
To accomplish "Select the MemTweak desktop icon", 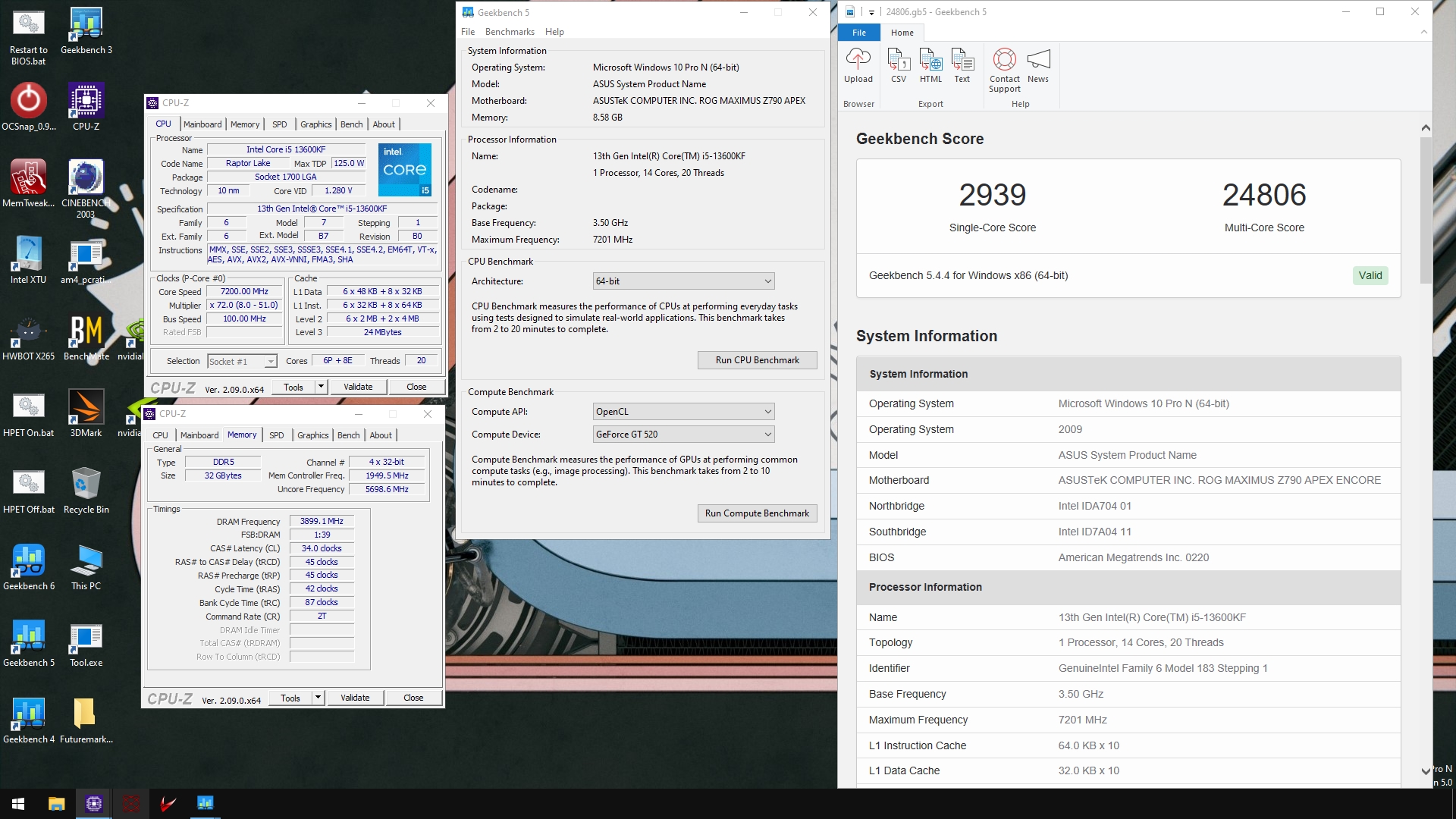I will tap(29, 184).
